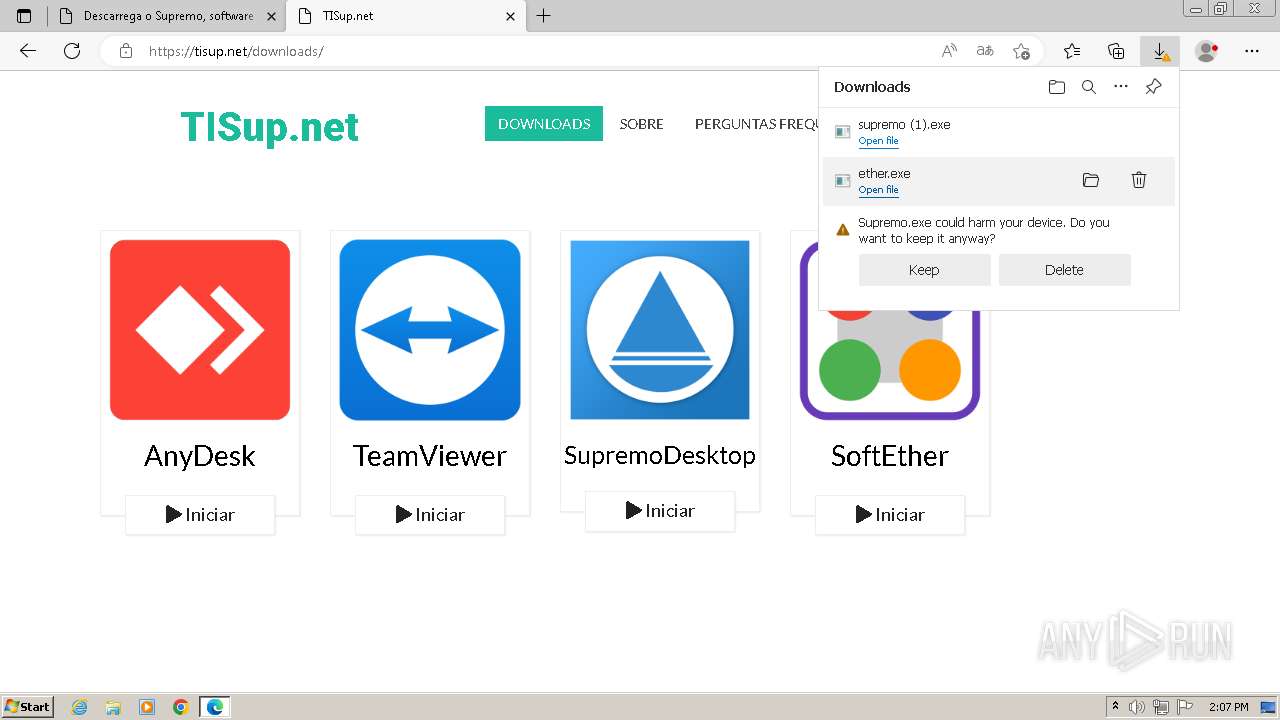Click the AnyDesk title text
Image resolution: width=1280 pixels, height=720 pixels.
[x=200, y=456]
